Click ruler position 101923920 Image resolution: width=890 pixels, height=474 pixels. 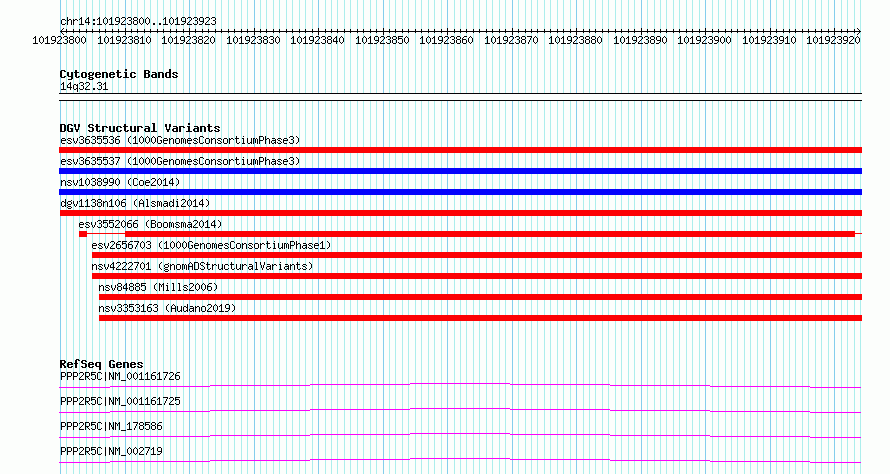coord(833,40)
